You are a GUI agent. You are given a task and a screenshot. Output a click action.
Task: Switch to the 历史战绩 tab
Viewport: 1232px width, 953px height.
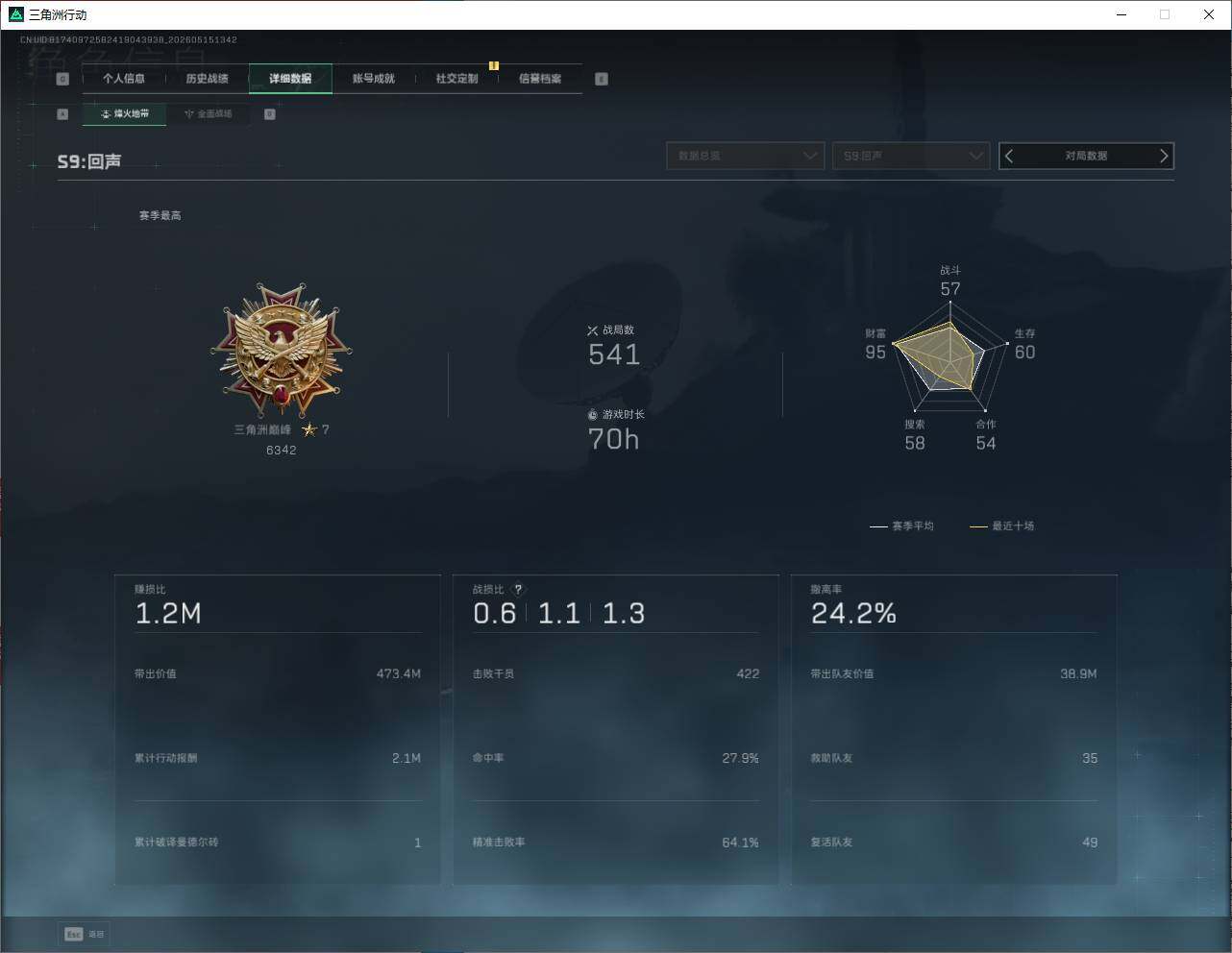tap(208, 79)
